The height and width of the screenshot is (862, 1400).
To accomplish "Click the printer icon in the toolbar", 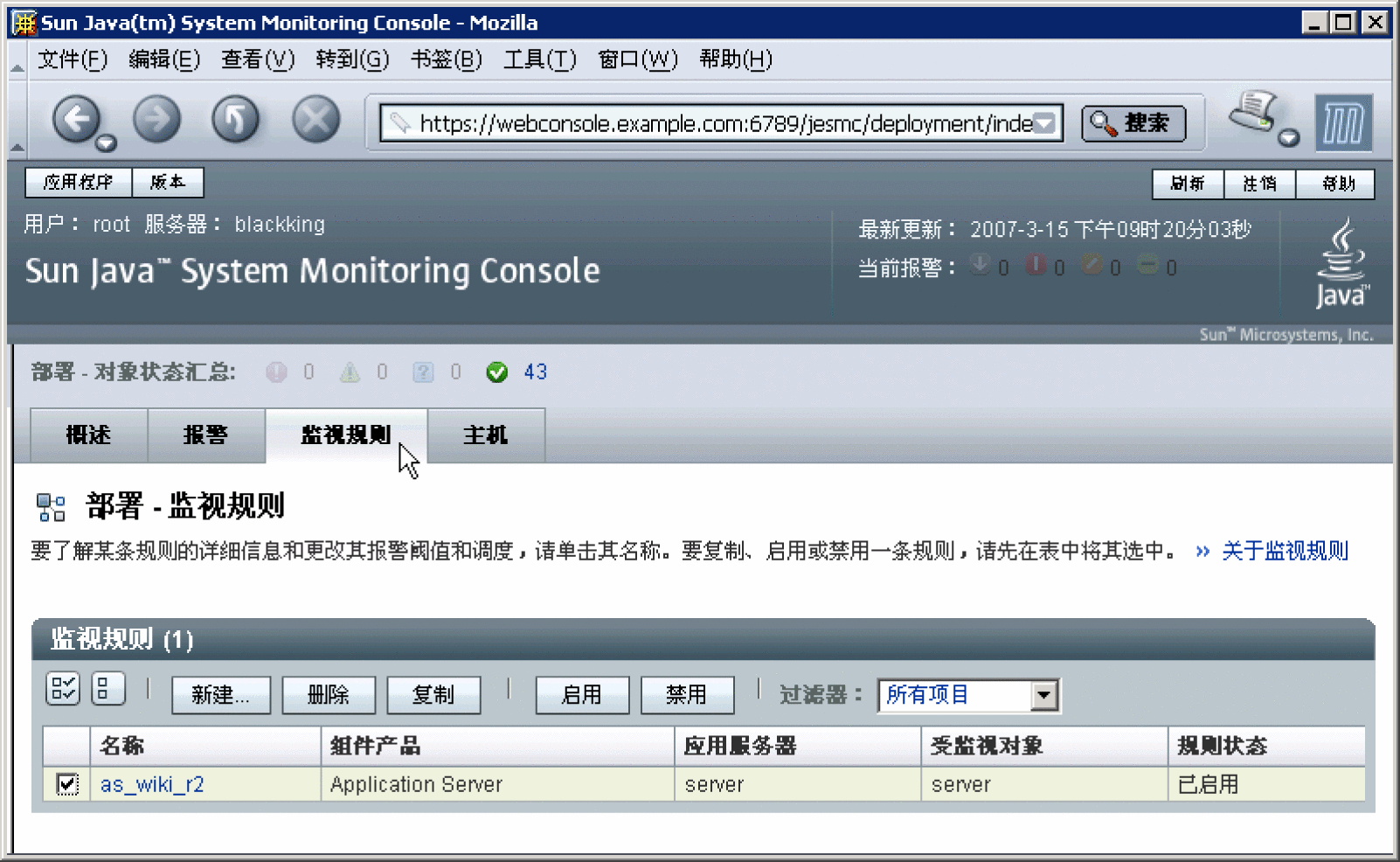I will (1255, 111).
